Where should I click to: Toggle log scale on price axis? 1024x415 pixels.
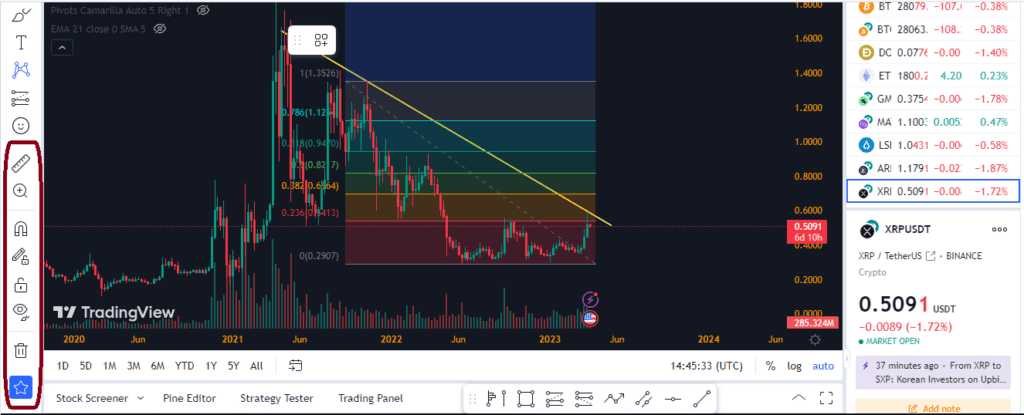795,366
